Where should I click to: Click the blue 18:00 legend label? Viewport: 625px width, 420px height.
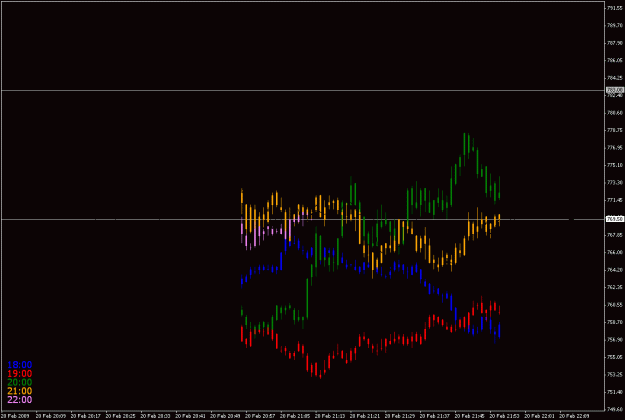coord(20,365)
